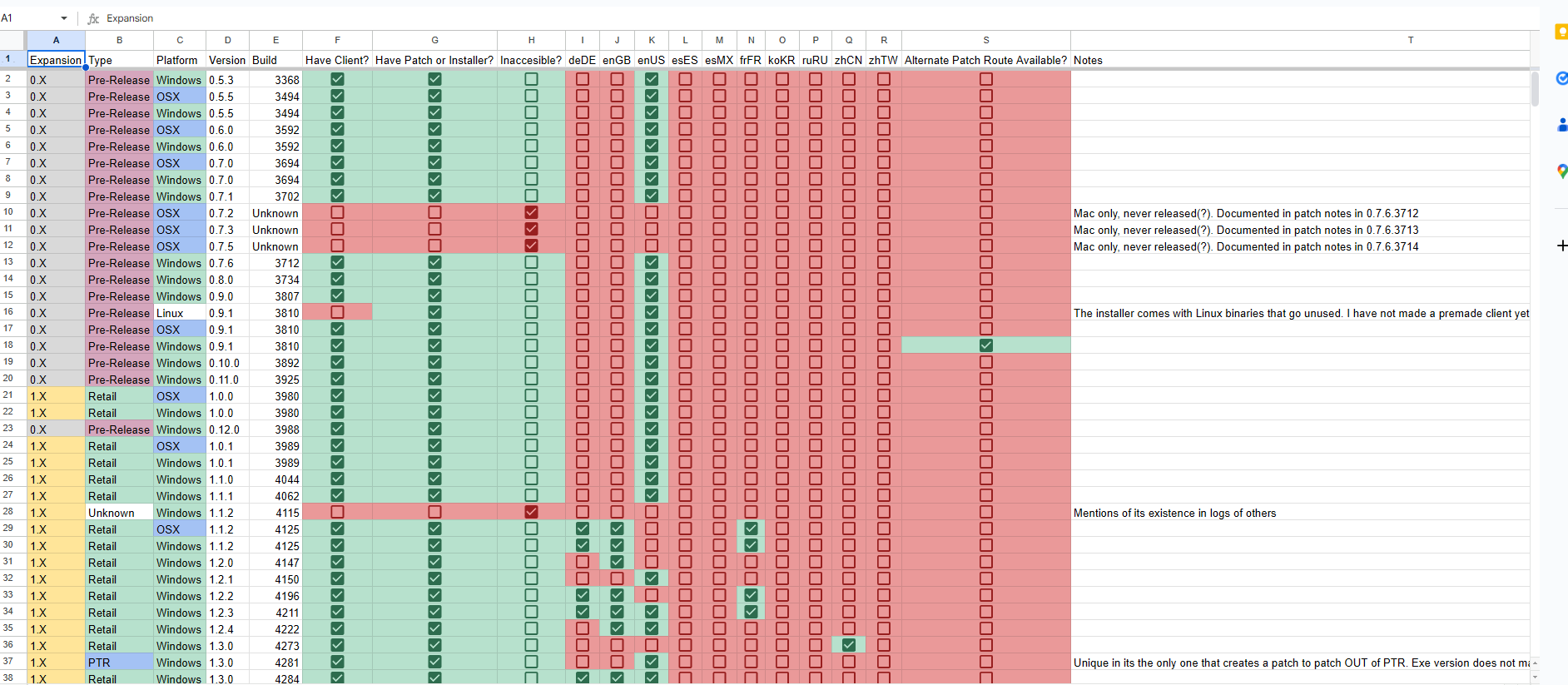This screenshot has width=1568, height=685.
Task: Click the A1 Name box field
Action: click(29, 18)
